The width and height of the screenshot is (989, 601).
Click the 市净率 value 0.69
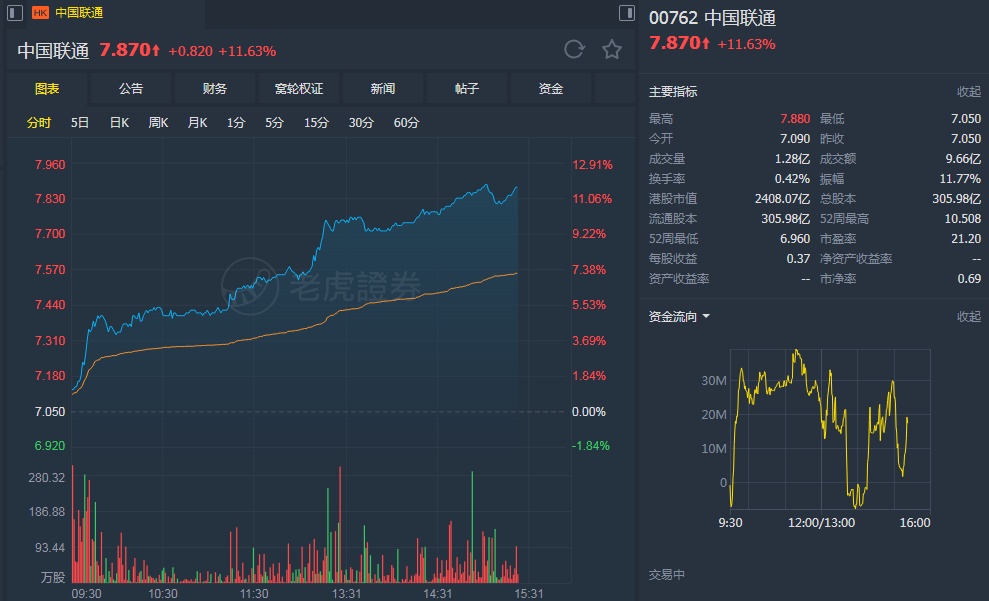coord(969,279)
